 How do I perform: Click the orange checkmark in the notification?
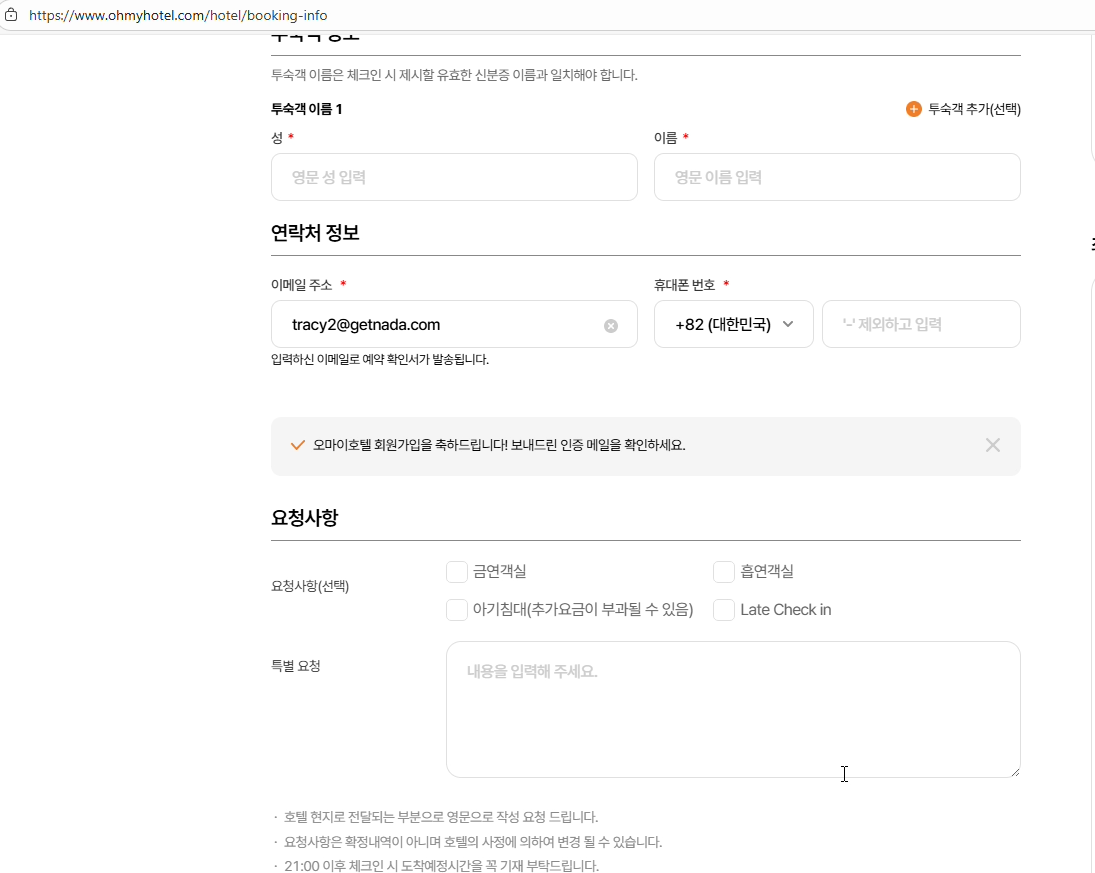297,445
